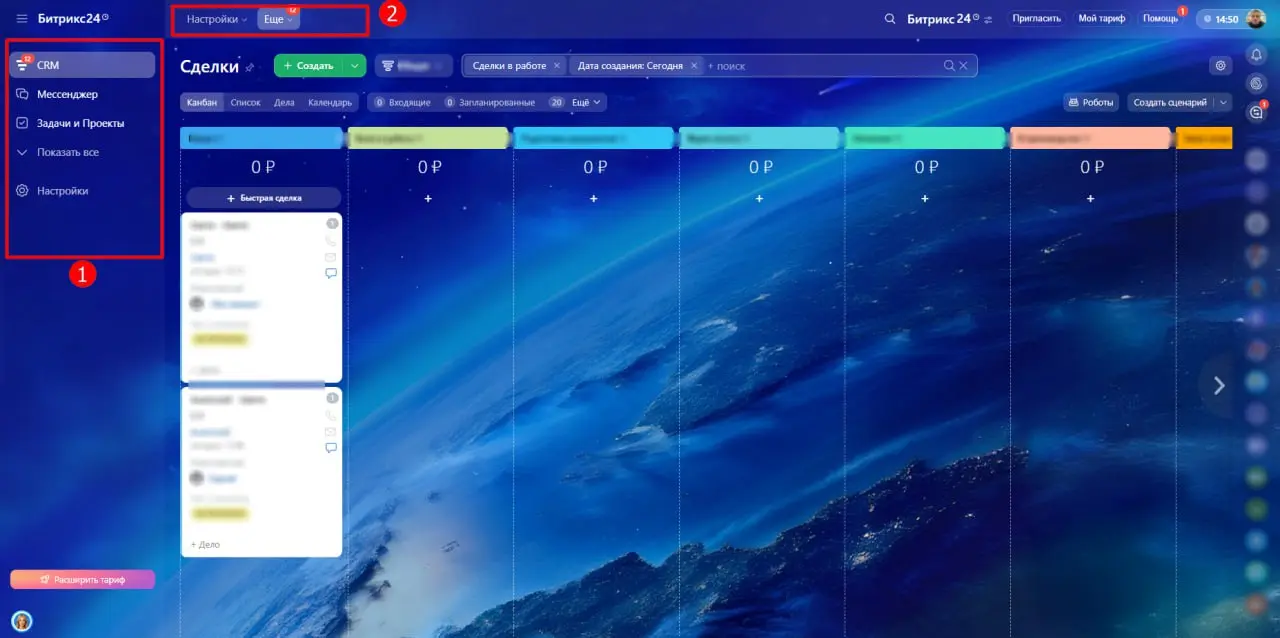Open the salmon-pink kanban stage header

[x=1091, y=138]
